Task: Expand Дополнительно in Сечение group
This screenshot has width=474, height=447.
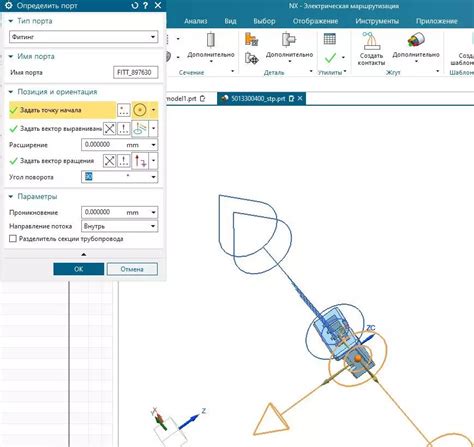Action: click(x=211, y=57)
